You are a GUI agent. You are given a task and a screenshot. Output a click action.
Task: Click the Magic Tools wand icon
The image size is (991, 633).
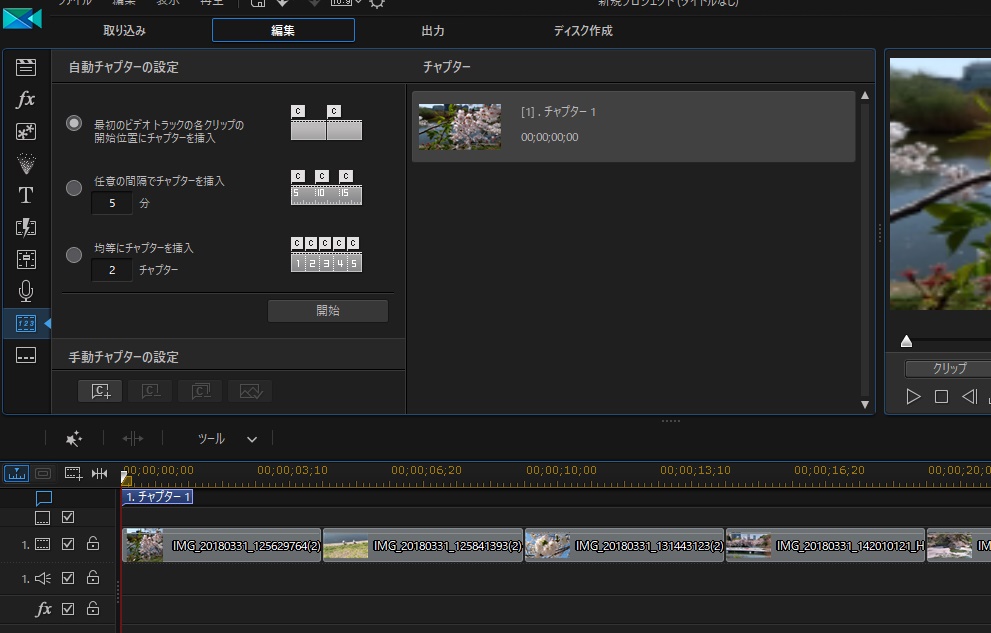(x=74, y=439)
